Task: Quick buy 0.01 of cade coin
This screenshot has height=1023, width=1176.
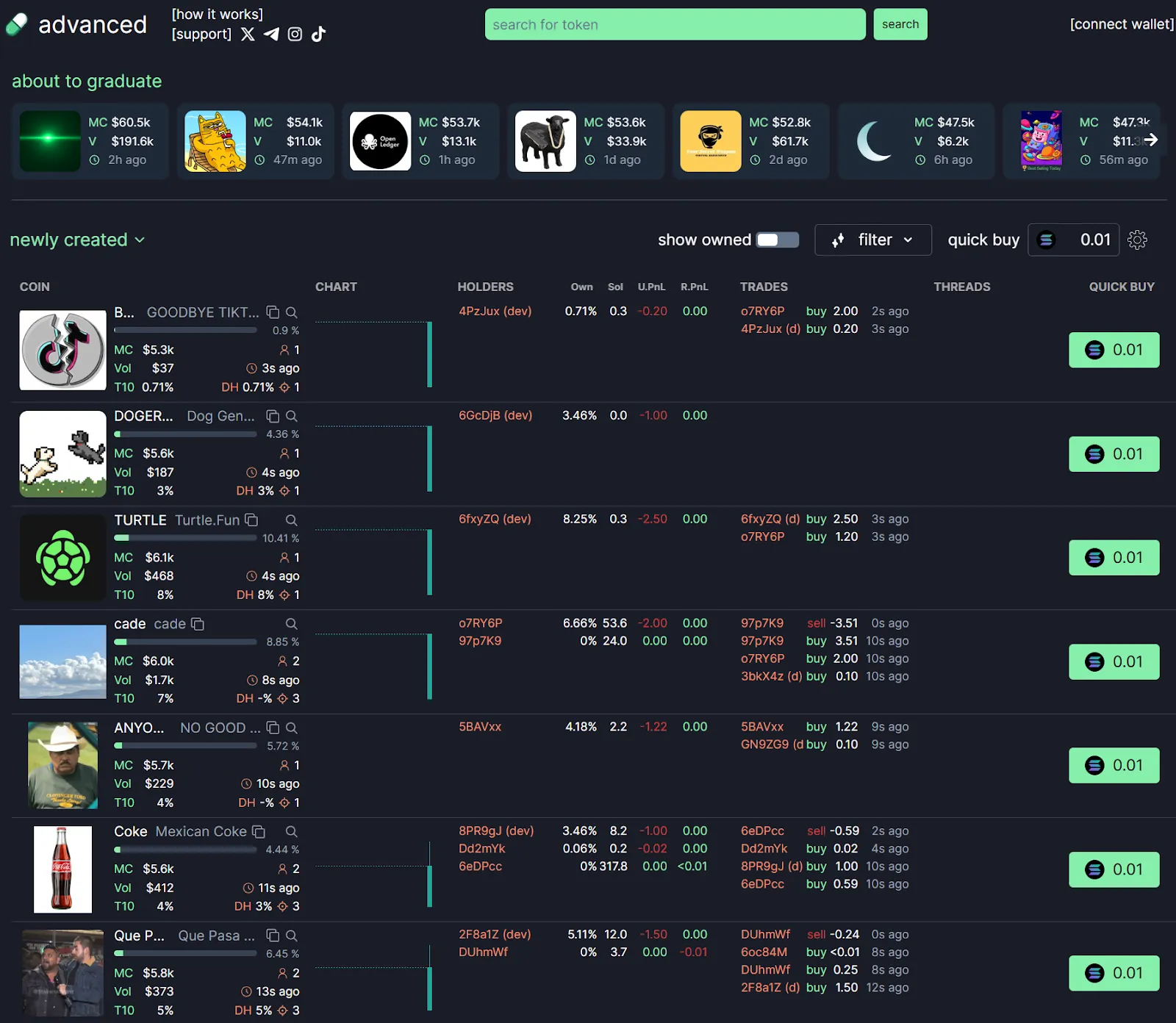Action: [1114, 662]
